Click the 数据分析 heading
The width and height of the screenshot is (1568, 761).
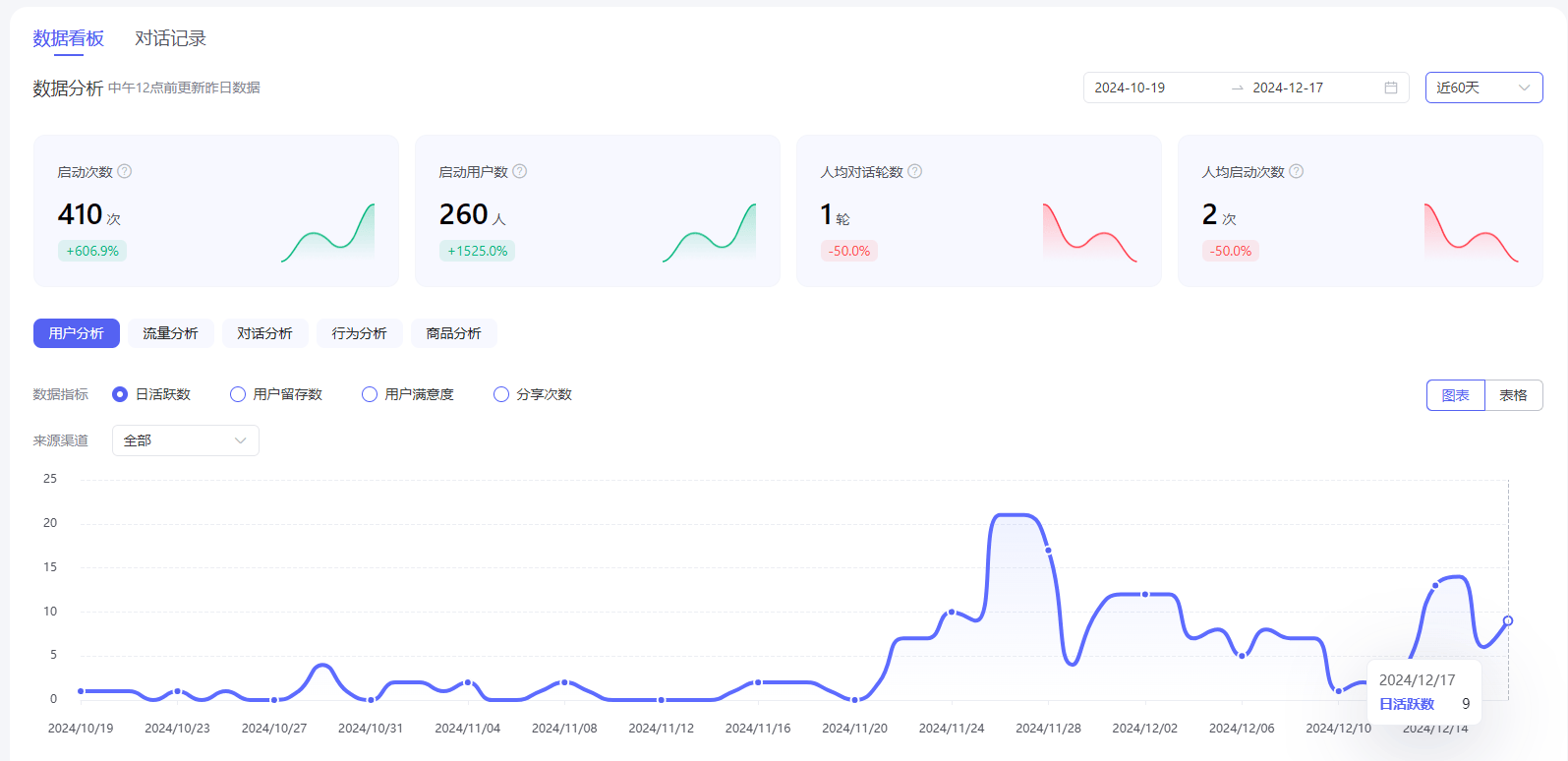[68, 88]
